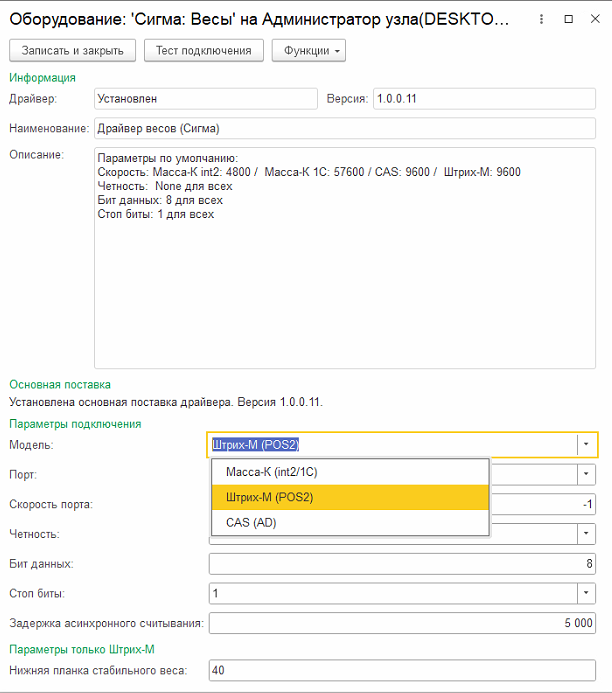Click the 'Скорость порта:' label

point(51,504)
